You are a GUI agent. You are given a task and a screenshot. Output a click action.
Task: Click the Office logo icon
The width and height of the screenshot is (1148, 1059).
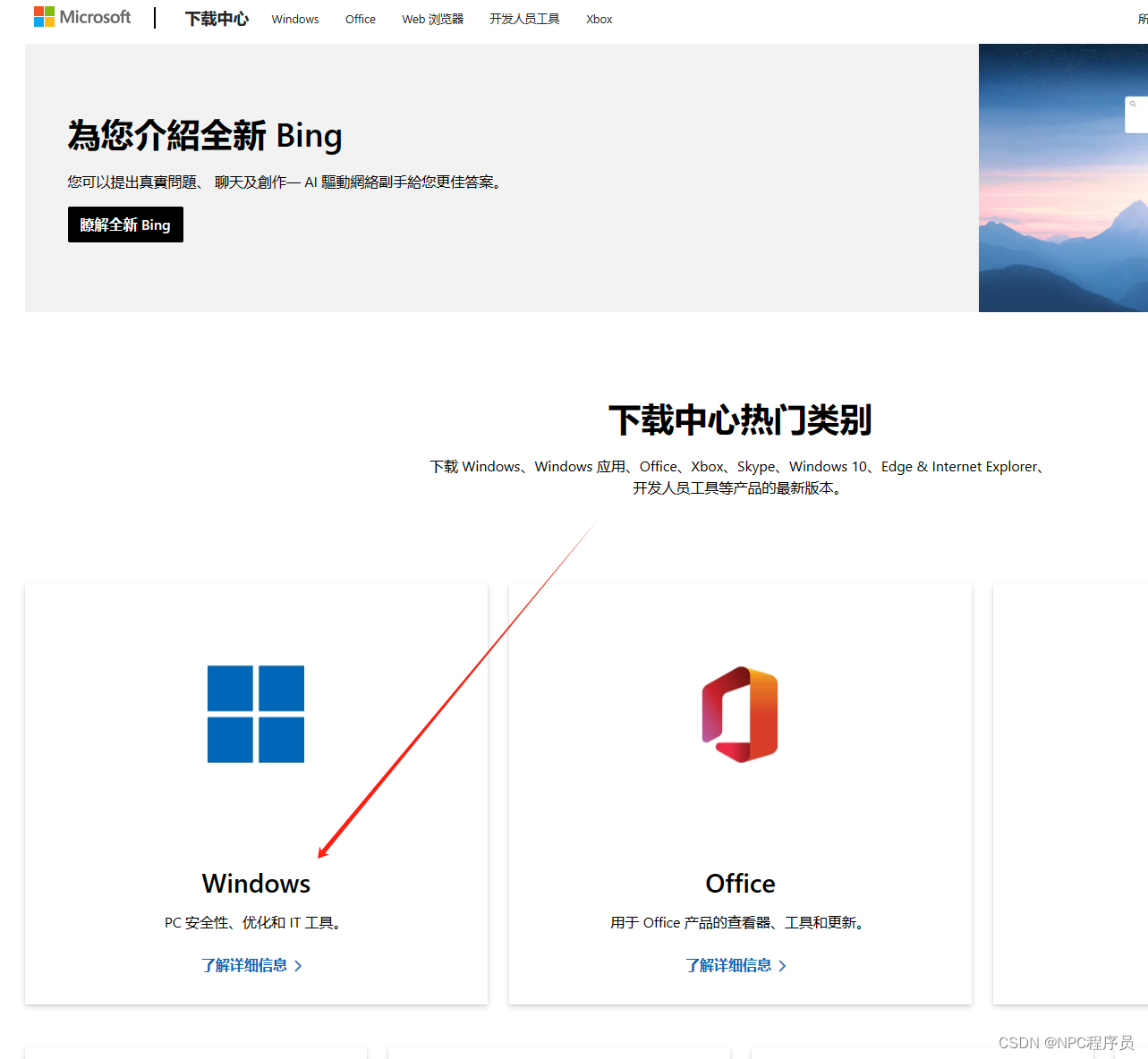740,714
